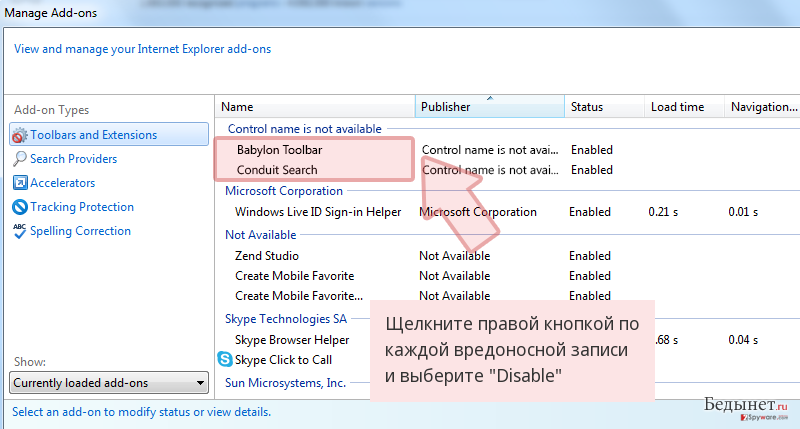Open the Currently loaded add-ons dropdown
This screenshot has width=800, height=429.
(109, 383)
